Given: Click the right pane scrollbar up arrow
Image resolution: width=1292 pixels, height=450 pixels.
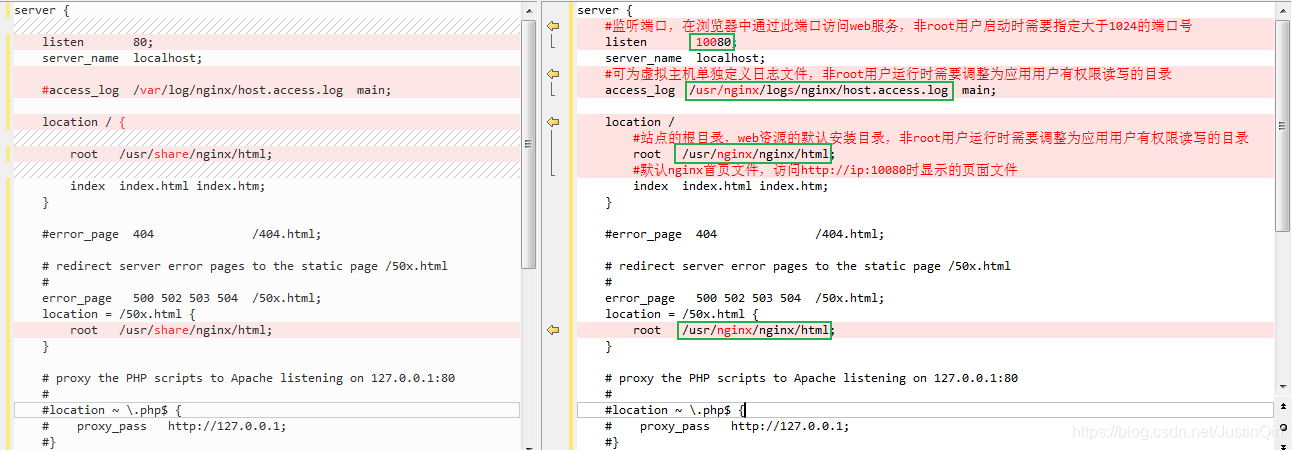Looking at the screenshot, I should pos(1284,9).
